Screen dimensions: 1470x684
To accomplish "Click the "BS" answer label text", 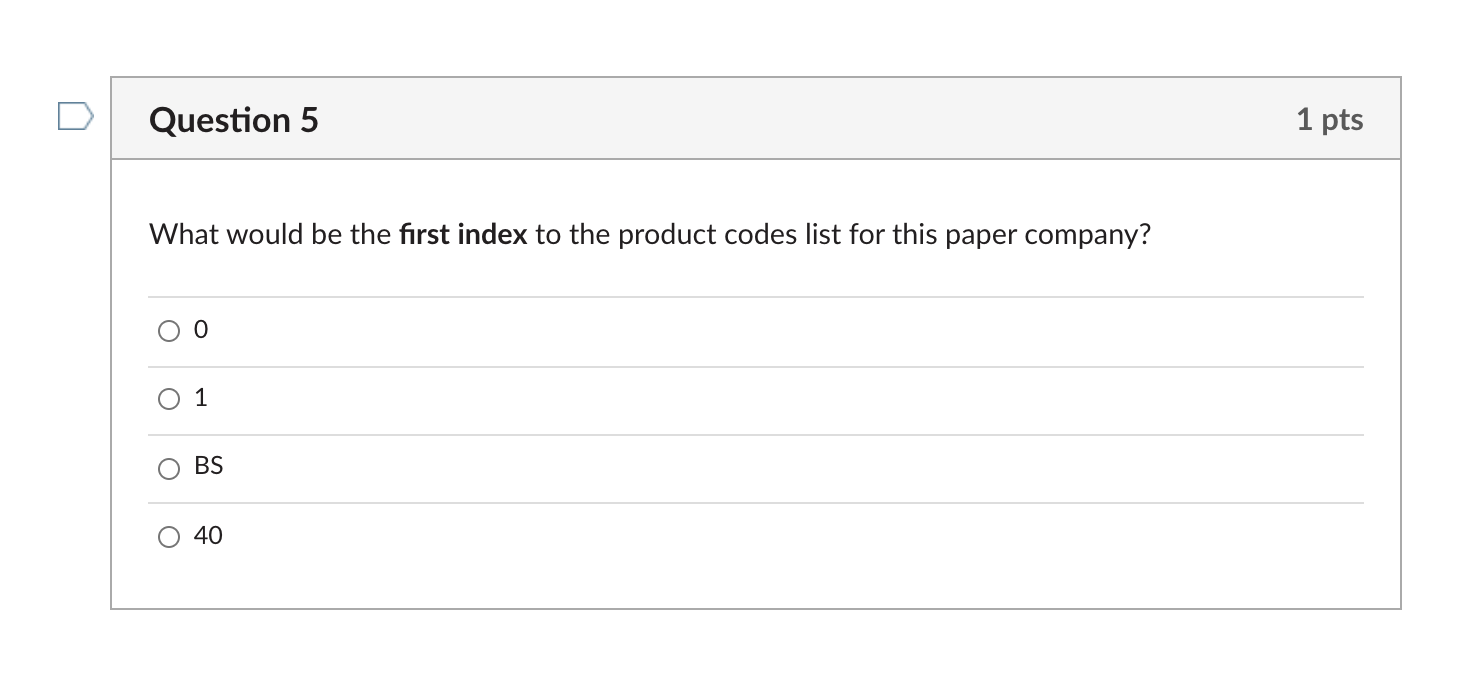I will [x=209, y=467].
